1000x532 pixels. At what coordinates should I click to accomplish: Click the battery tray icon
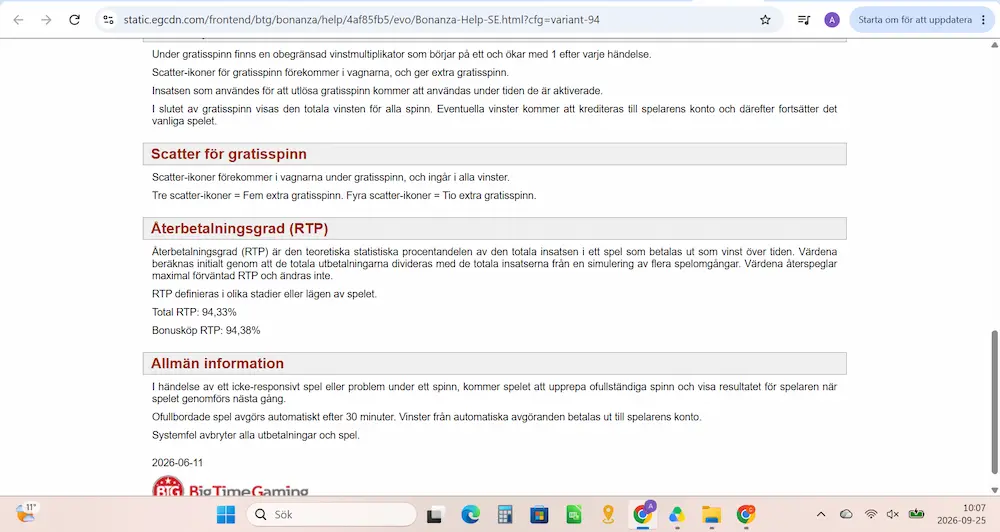pos(916,514)
